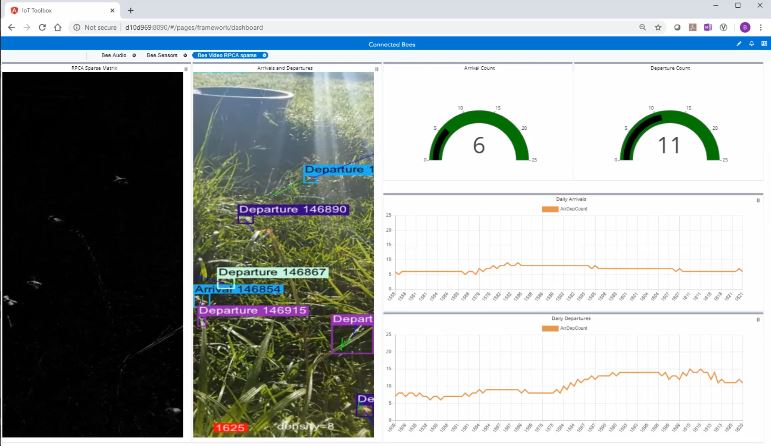Image resolution: width=771 pixels, height=446 pixels.
Task: Switch to the Bee Sensors tab
Action: click(162, 55)
